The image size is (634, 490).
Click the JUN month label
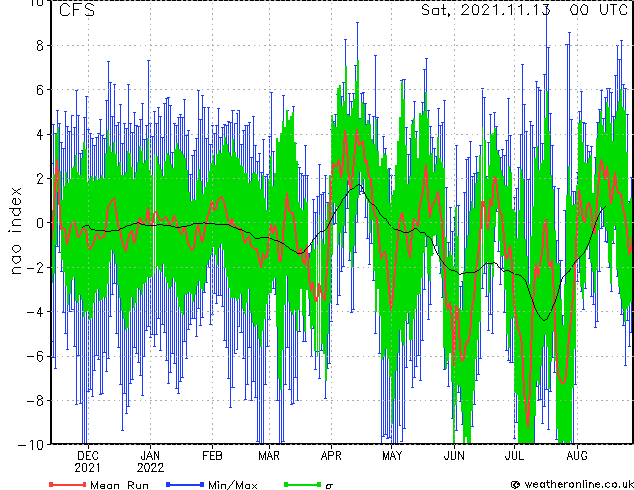pyautogui.click(x=454, y=456)
